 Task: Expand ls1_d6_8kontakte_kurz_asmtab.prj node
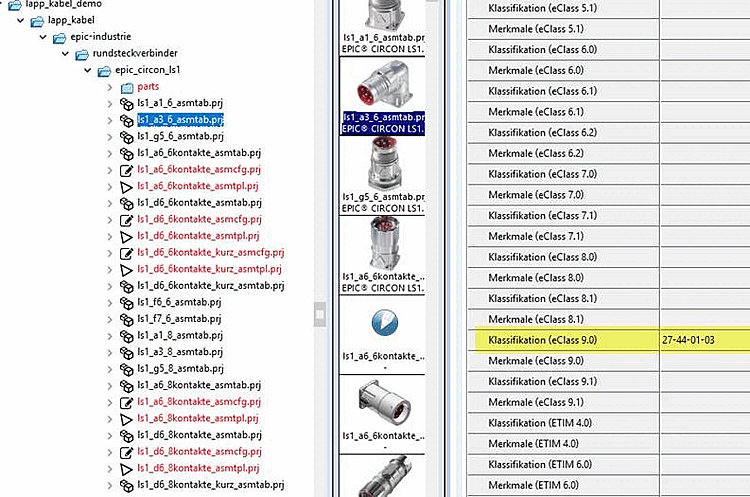point(110,485)
